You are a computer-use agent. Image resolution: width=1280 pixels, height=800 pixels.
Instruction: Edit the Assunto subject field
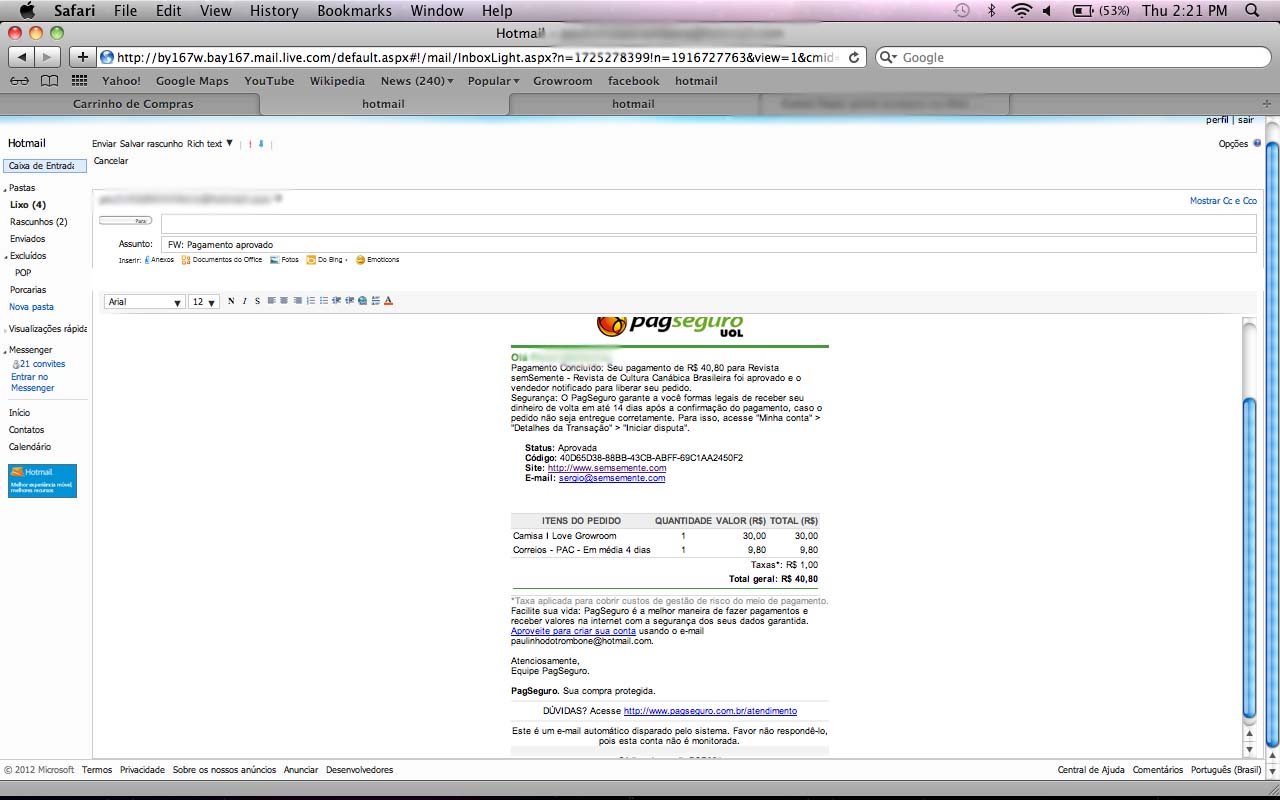[709, 244]
